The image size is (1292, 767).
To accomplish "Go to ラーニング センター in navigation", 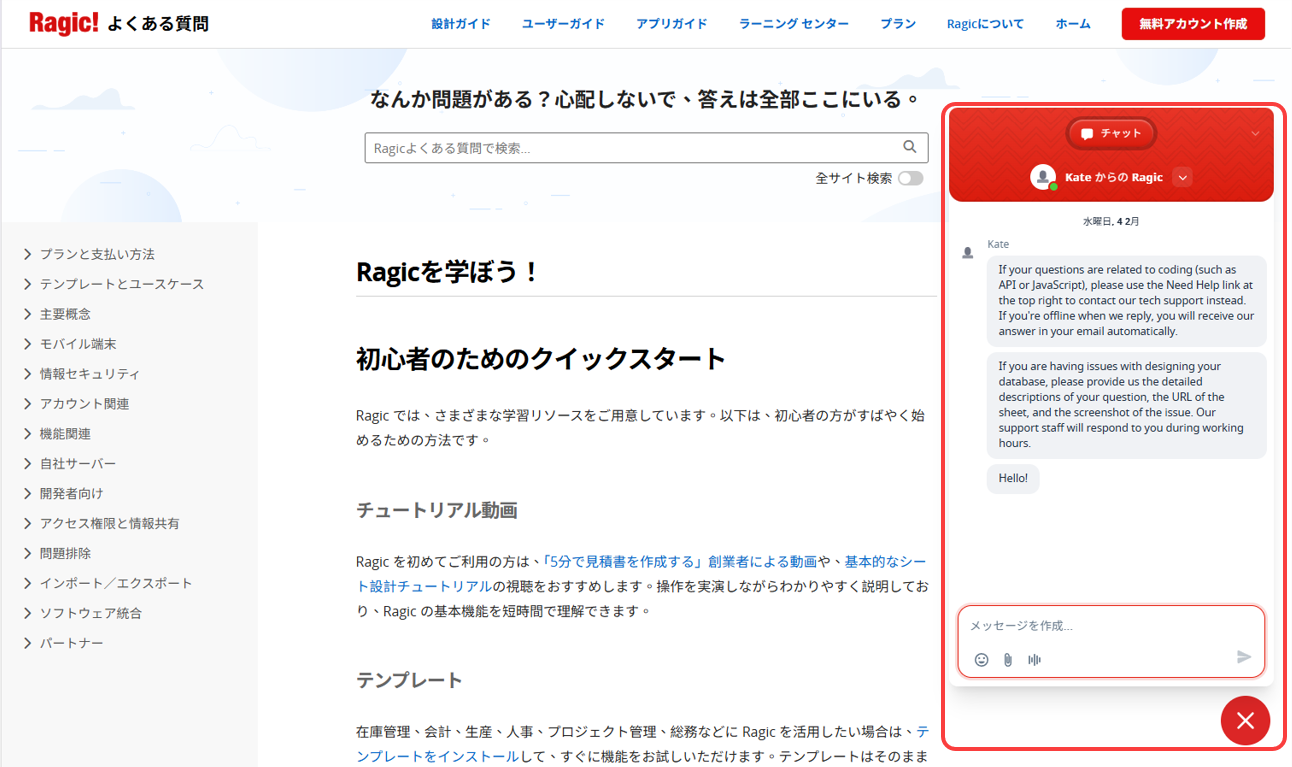I will pos(793,24).
